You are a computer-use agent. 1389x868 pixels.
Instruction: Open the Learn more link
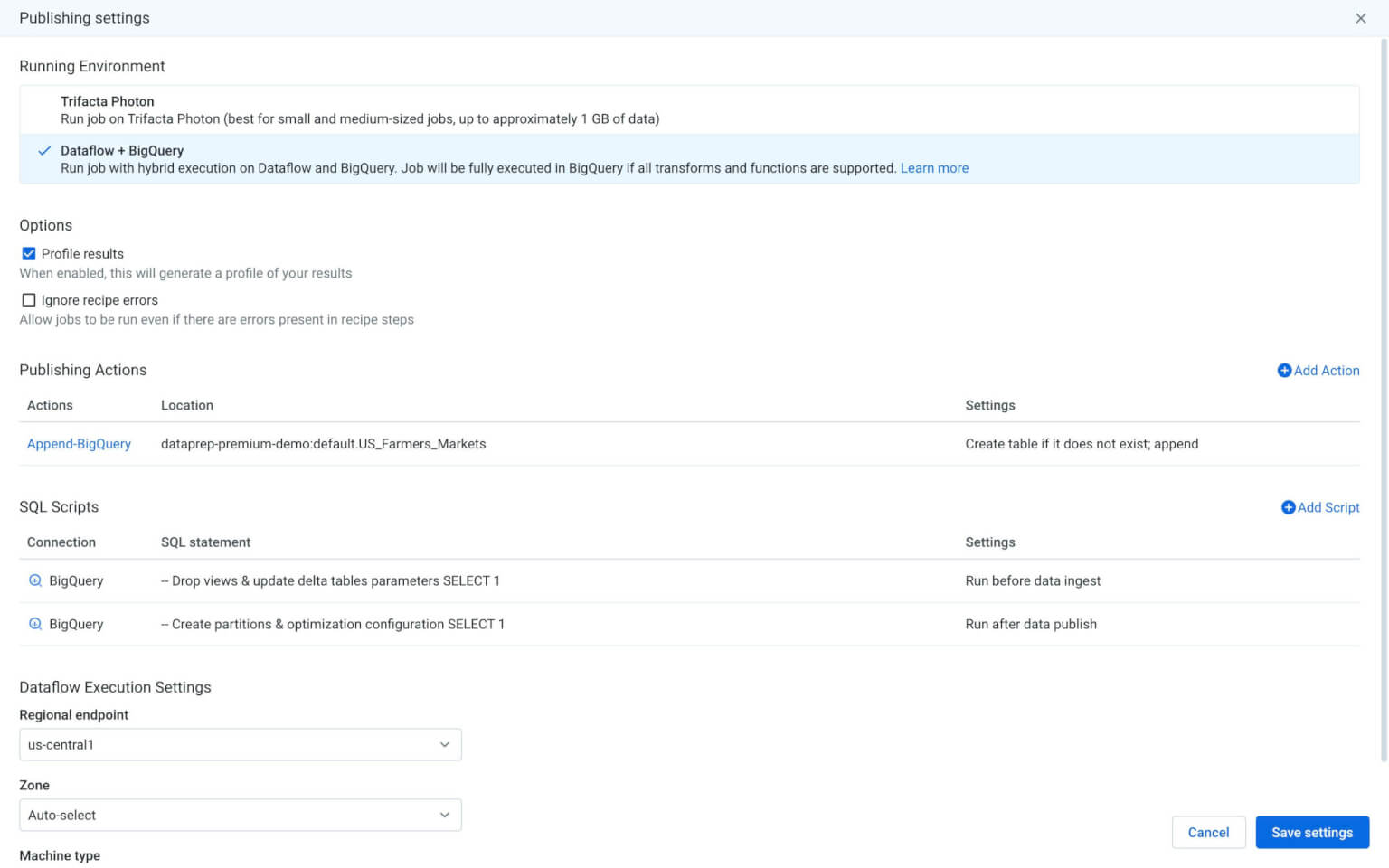pos(933,168)
